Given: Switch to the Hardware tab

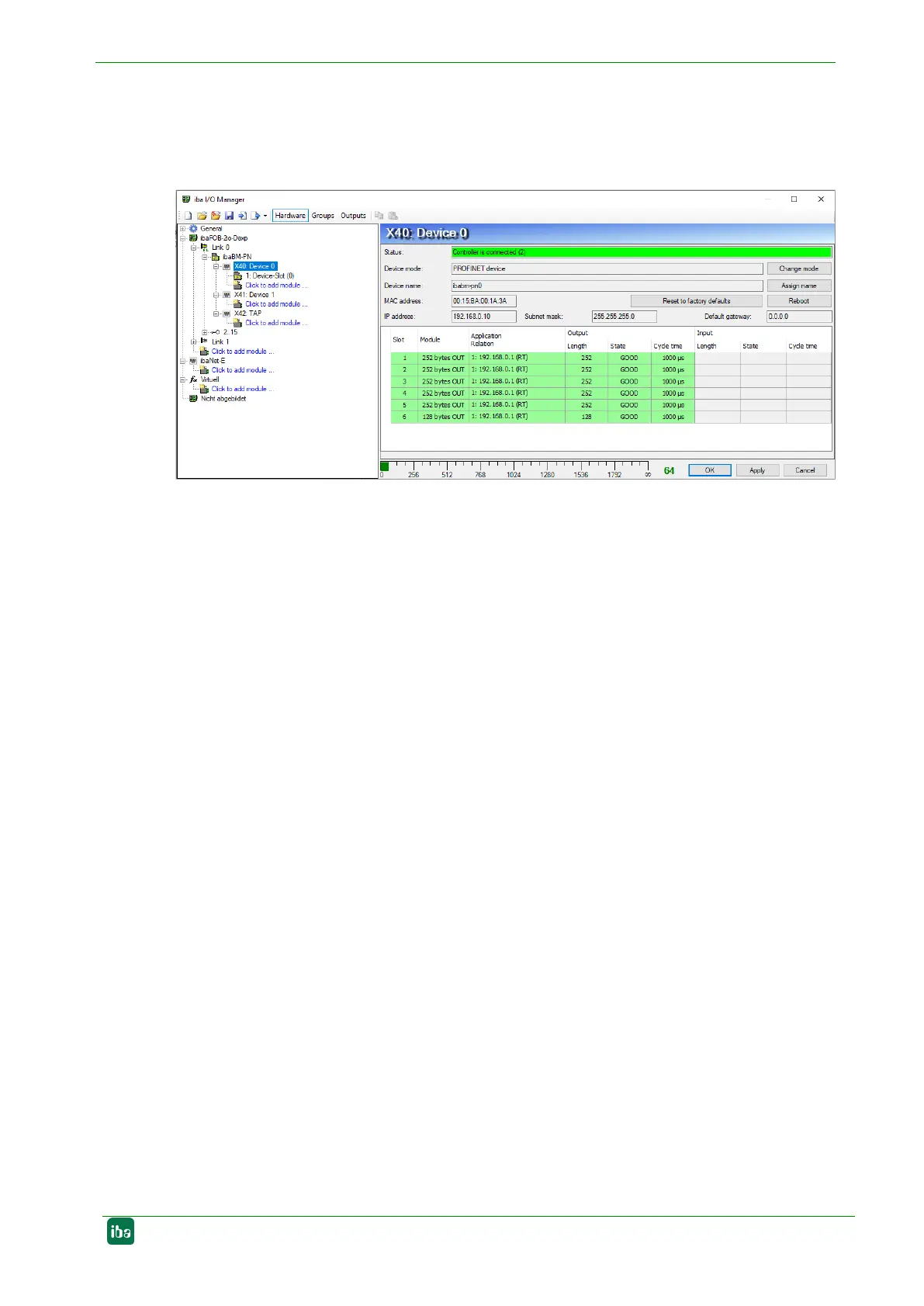Looking at the screenshot, I should point(290,216).
